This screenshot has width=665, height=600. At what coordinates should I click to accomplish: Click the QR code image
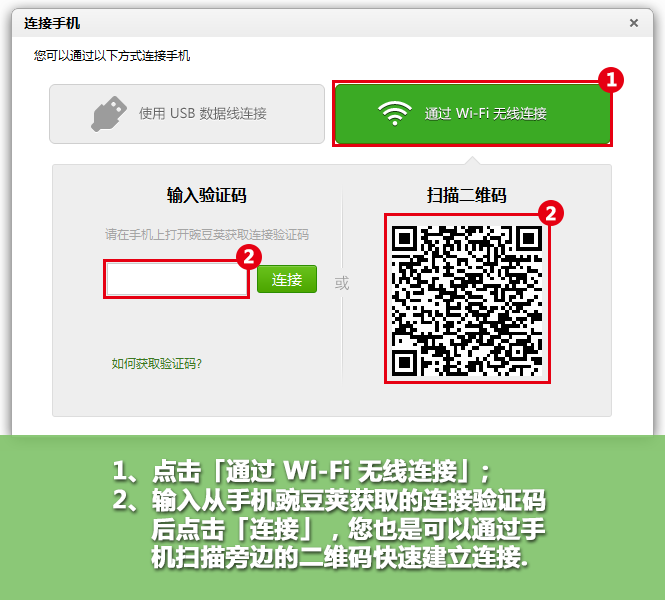(x=467, y=300)
